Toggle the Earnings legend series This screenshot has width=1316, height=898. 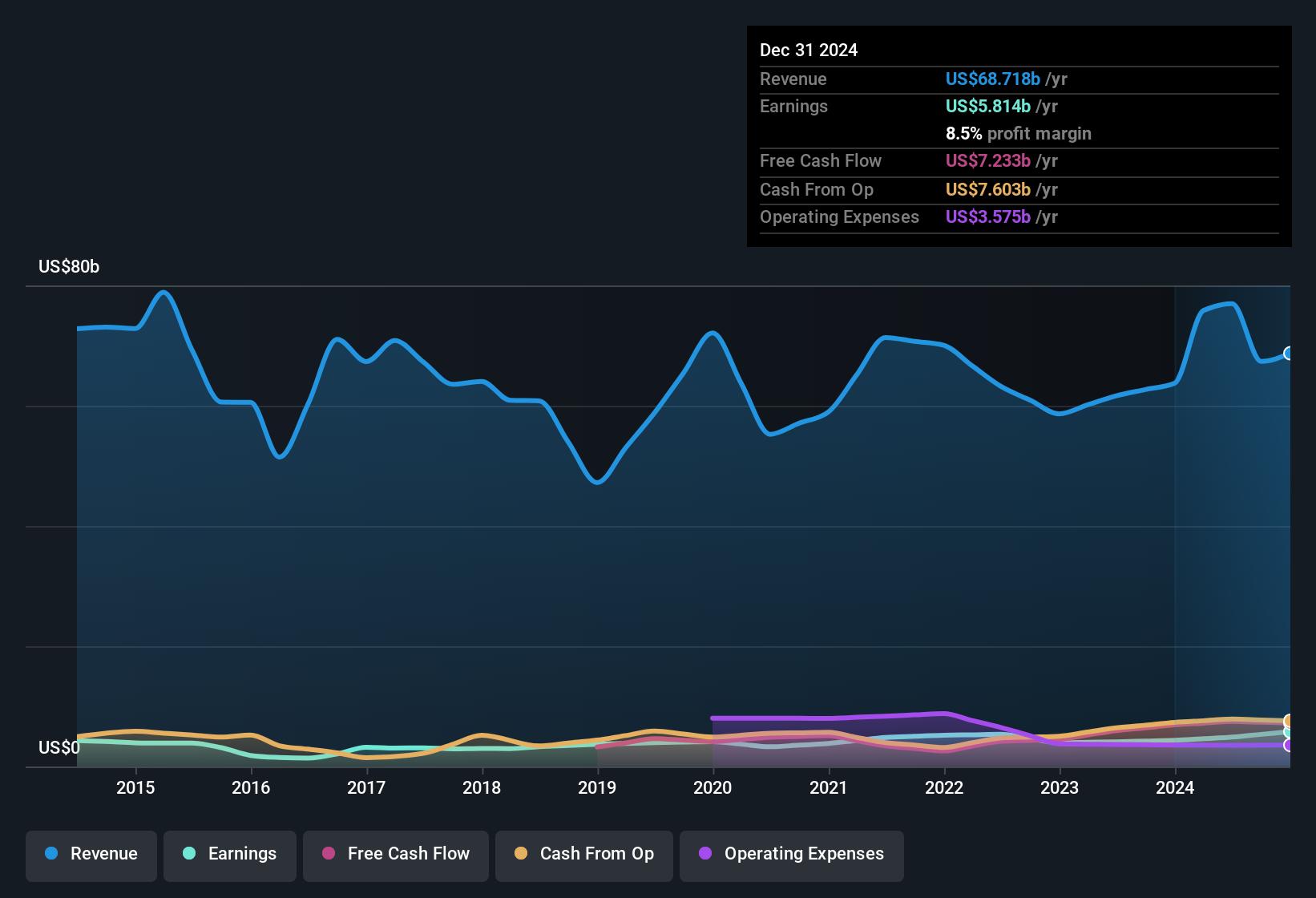coord(230,855)
